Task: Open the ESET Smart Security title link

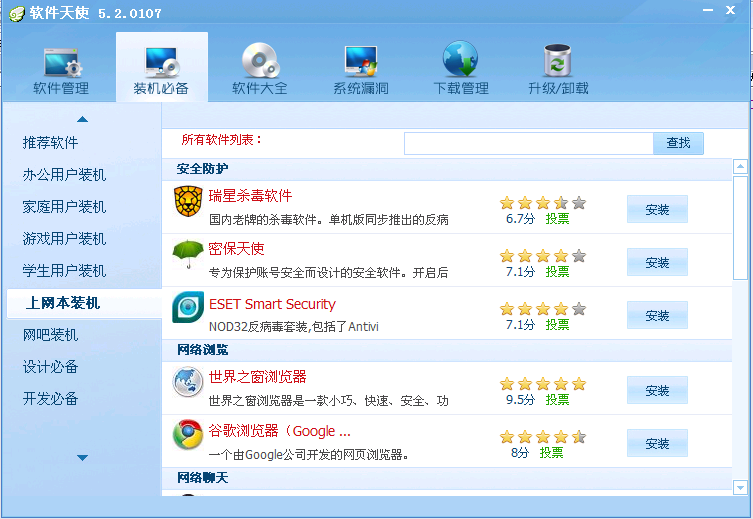Action: click(x=272, y=304)
